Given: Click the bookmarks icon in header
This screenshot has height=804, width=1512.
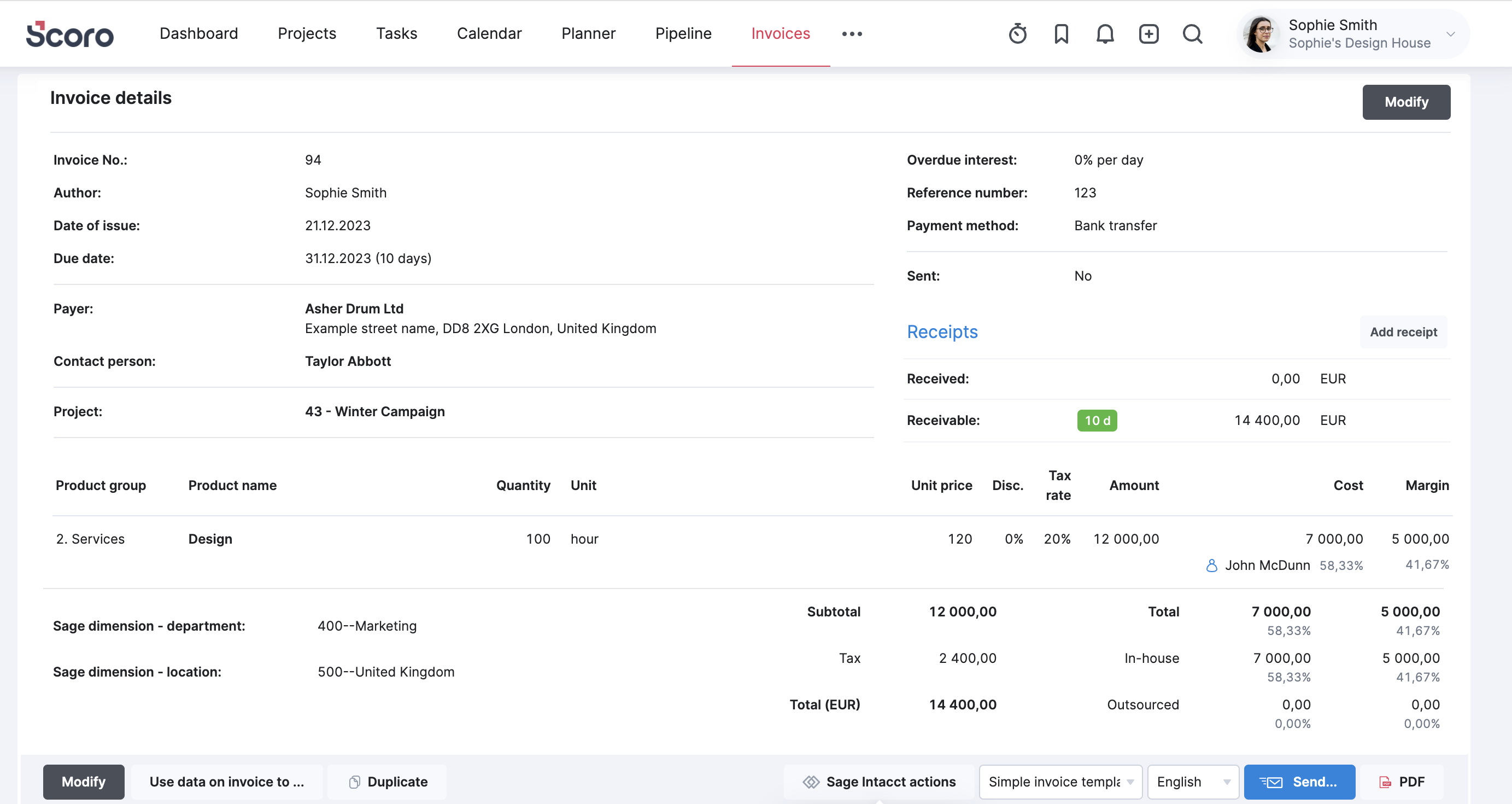Looking at the screenshot, I should coord(1060,34).
